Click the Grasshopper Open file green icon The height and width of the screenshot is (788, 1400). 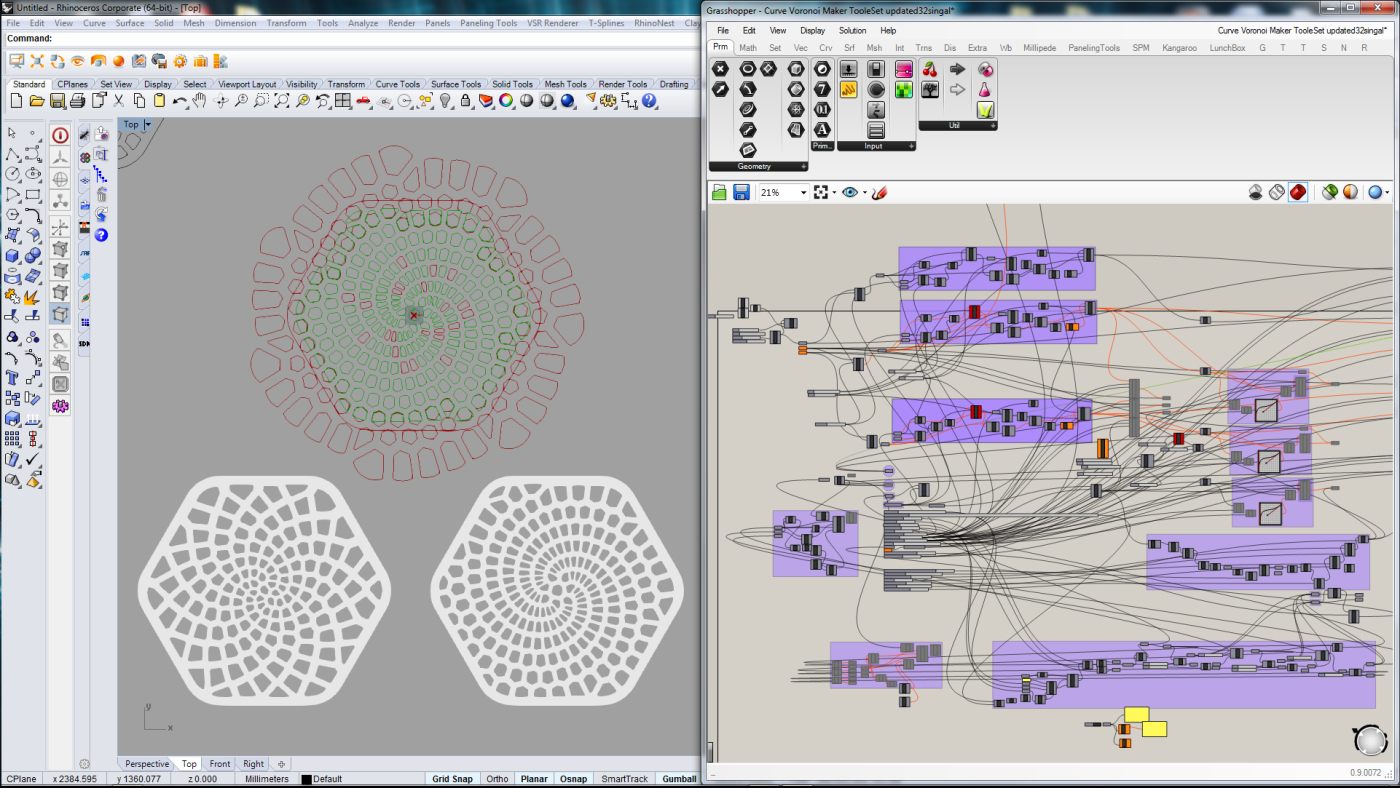[x=719, y=192]
